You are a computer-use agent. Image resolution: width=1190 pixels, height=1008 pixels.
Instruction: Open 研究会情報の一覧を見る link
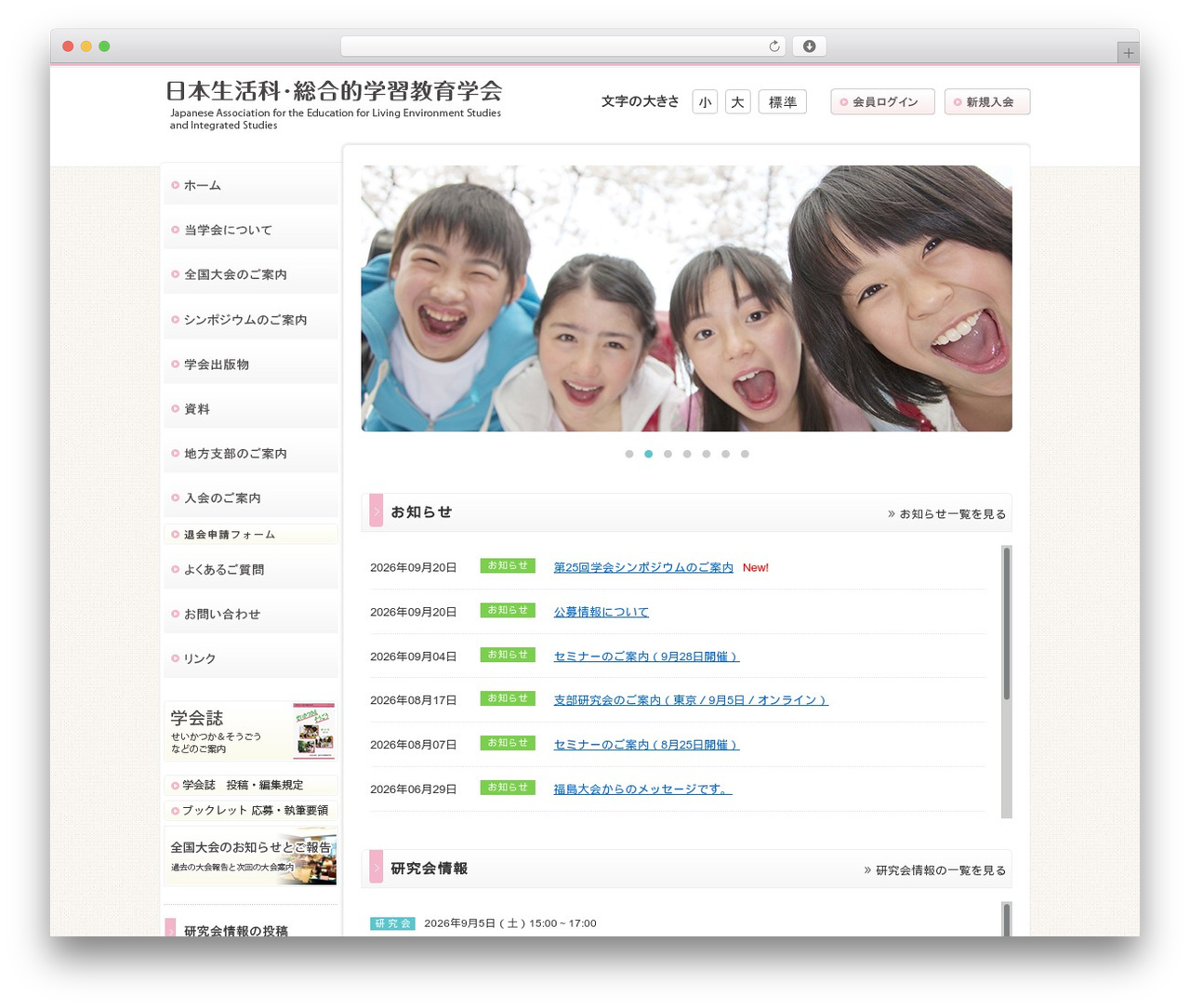[x=934, y=870]
